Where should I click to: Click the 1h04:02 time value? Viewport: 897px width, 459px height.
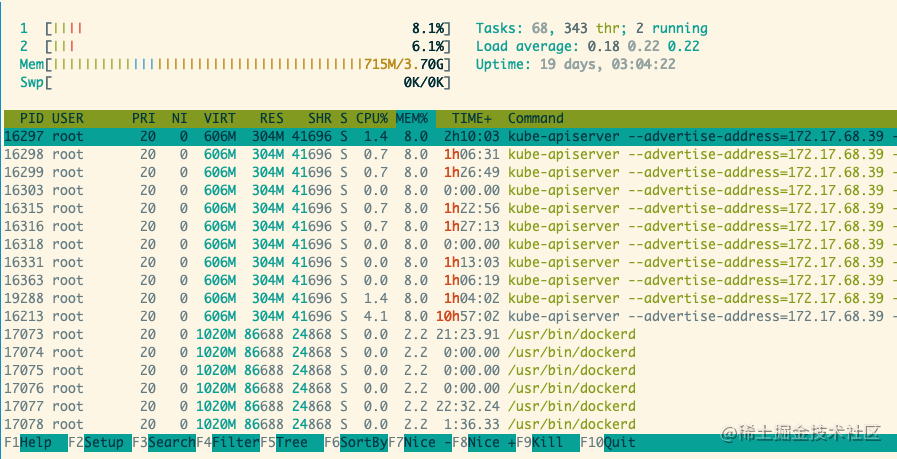click(x=471, y=299)
